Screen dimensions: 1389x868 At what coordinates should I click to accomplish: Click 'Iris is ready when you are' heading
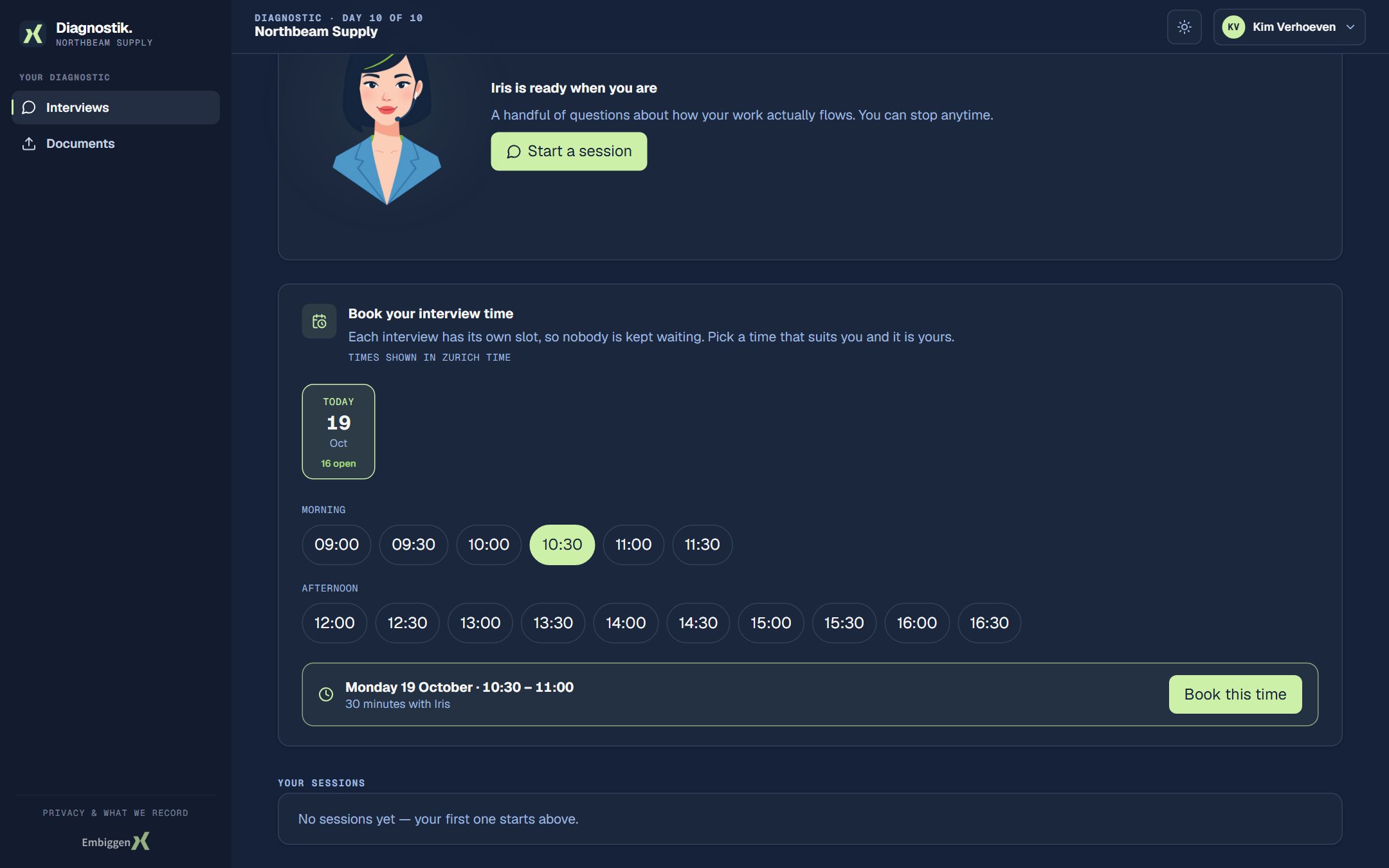[574, 88]
